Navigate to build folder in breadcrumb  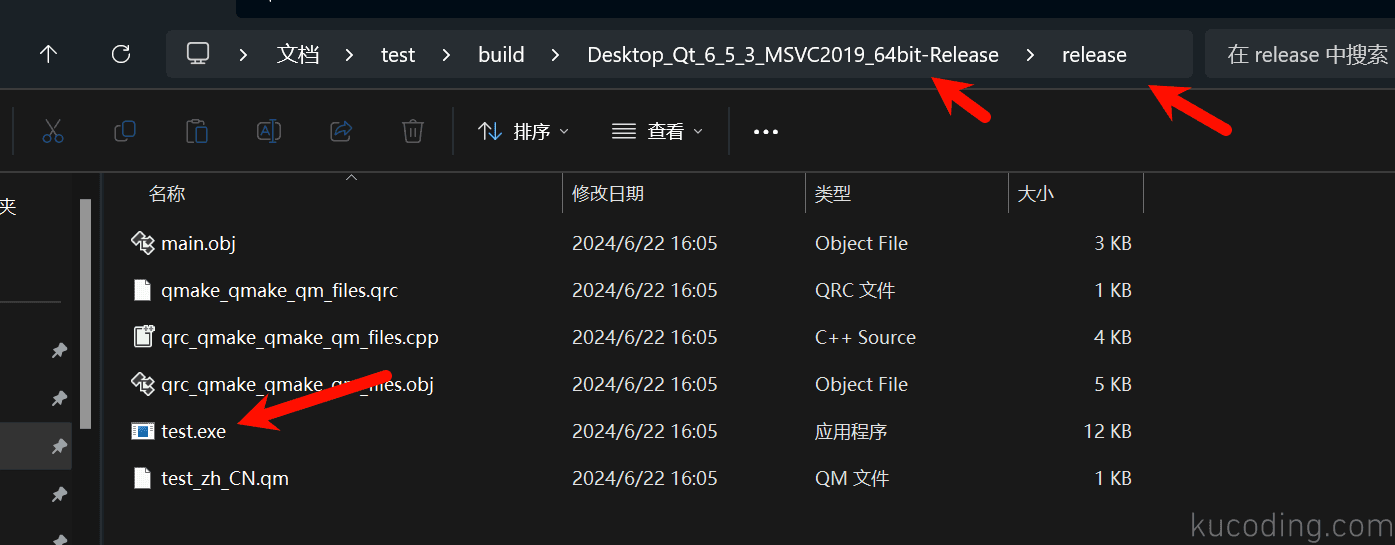tap(501, 55)
